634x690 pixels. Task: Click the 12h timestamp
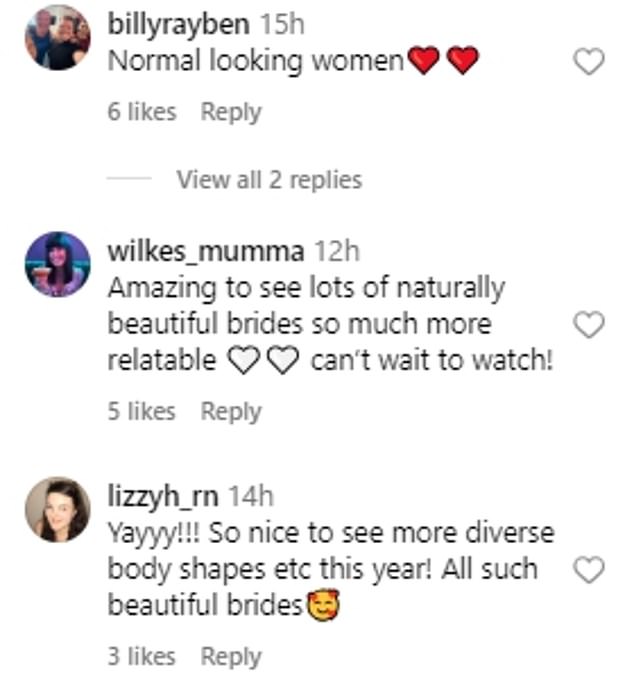[336, 250]
